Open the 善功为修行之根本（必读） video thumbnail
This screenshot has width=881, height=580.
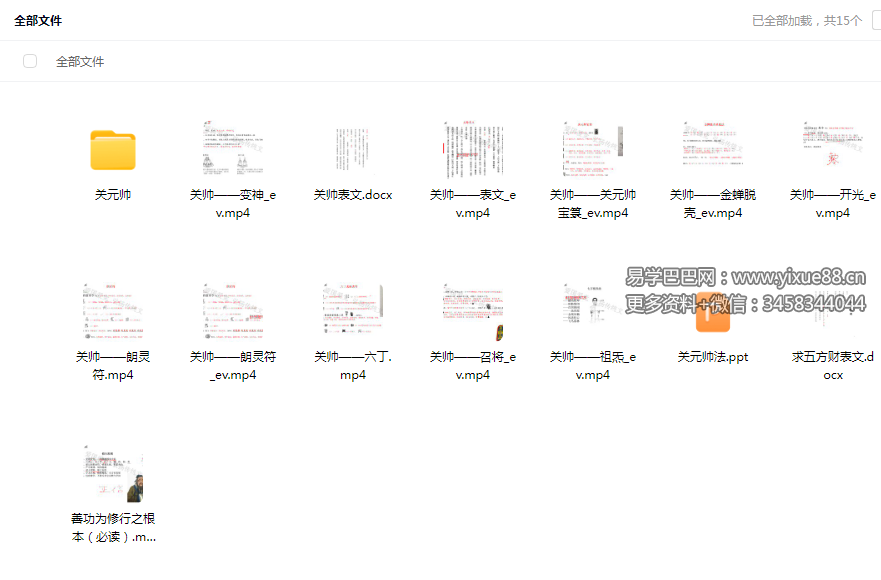pyautogui.click(x=113, y=473)
